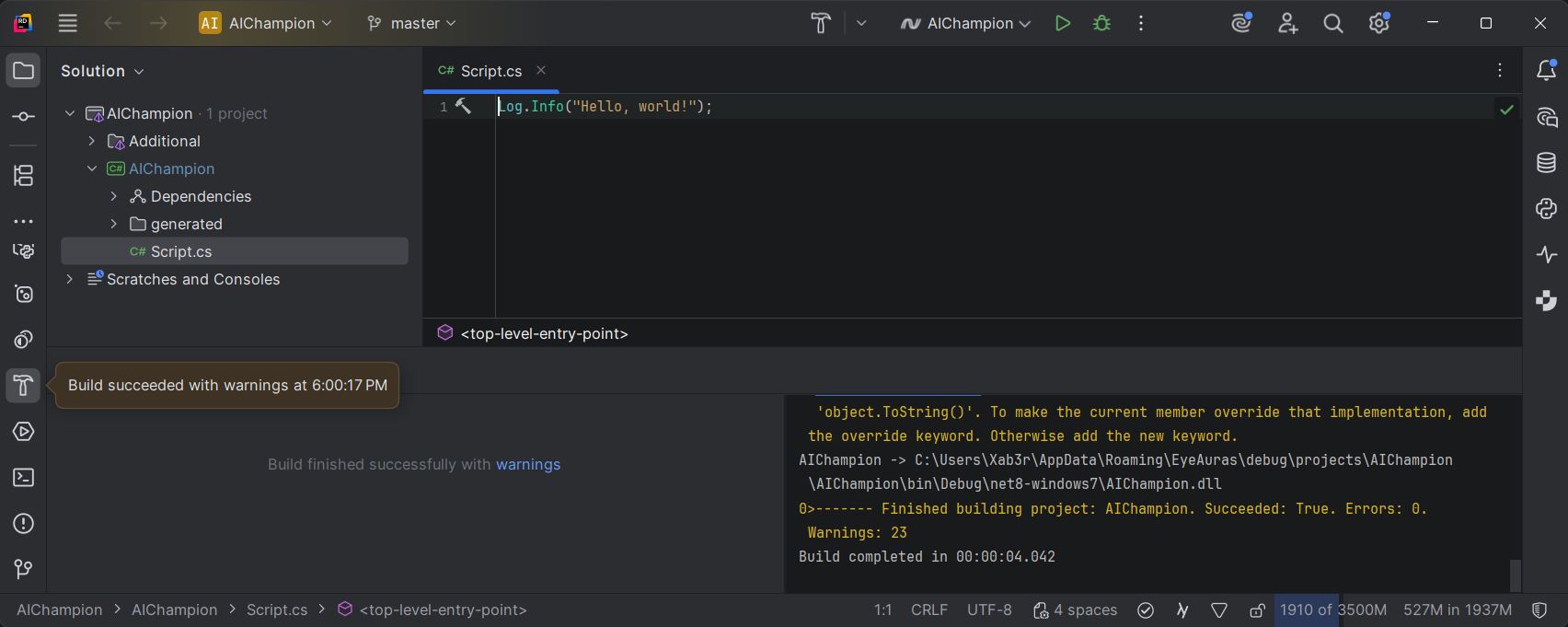Change UTF-8 file encoding
1568x627 pixels.
tap(989, 610)
